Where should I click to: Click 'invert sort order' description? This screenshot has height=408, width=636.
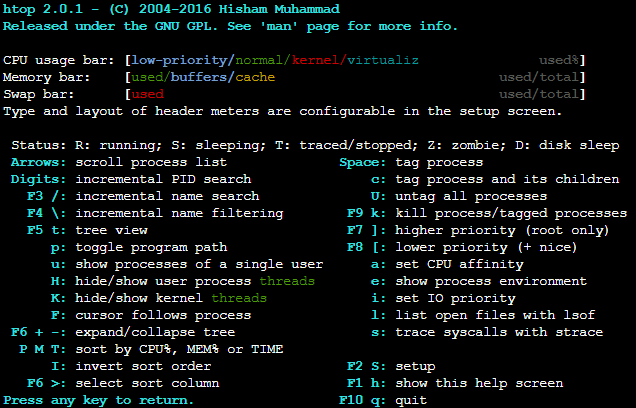coord(143,367)
